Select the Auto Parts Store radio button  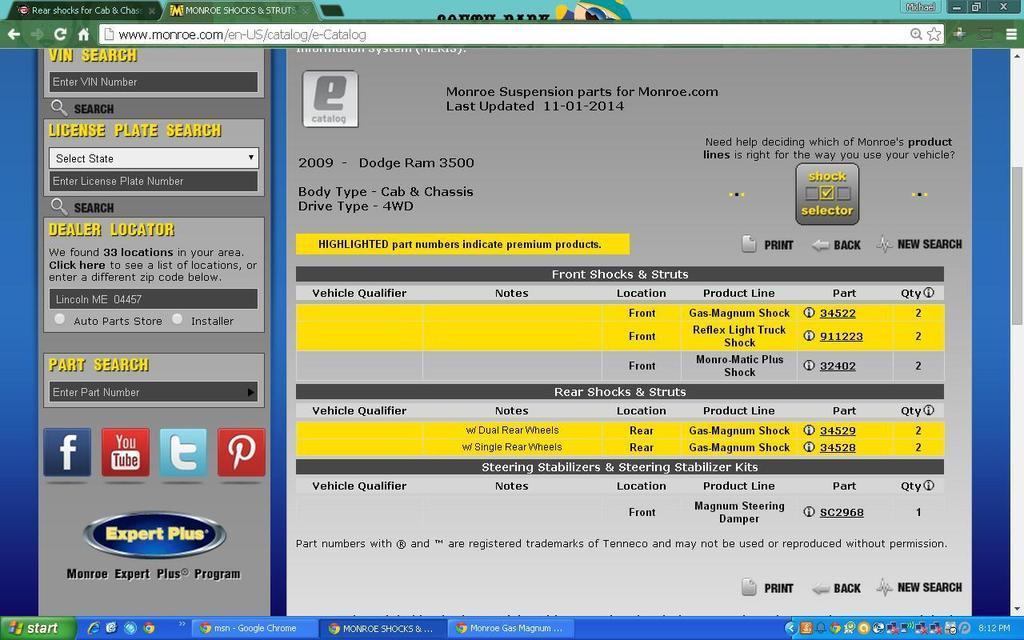point(59,319)
